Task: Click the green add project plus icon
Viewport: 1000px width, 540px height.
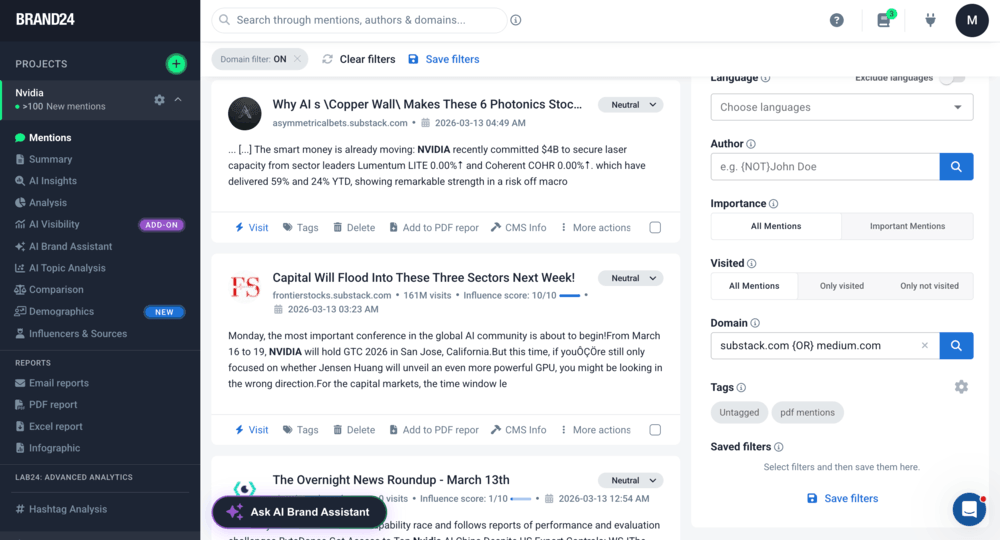Action: coord(176,64)
